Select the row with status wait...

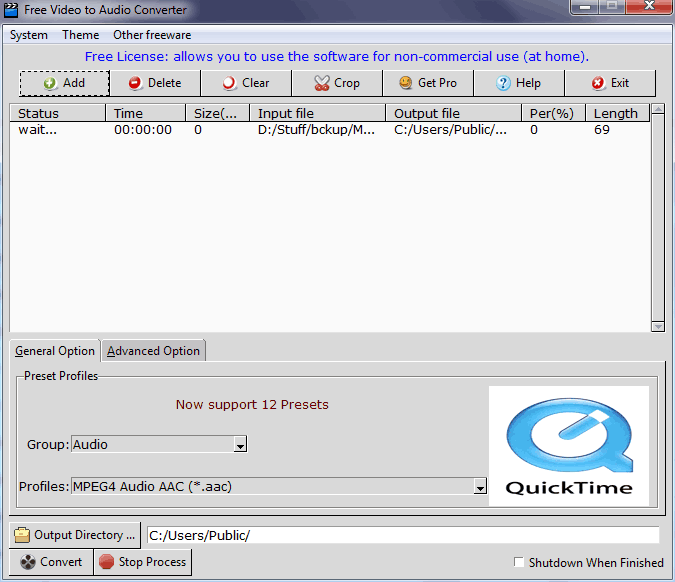tap(330, 130)
